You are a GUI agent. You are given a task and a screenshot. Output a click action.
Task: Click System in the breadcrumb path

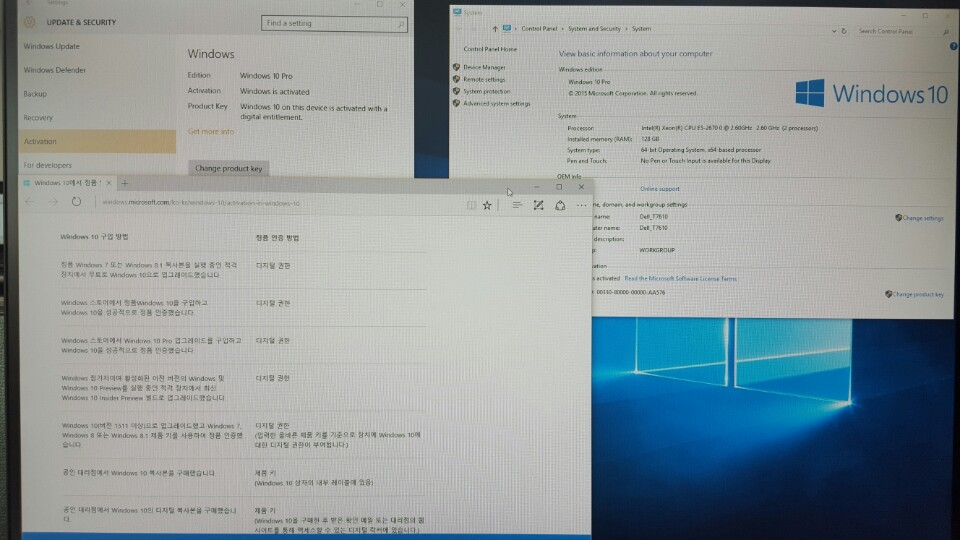[x=641, y=29]
